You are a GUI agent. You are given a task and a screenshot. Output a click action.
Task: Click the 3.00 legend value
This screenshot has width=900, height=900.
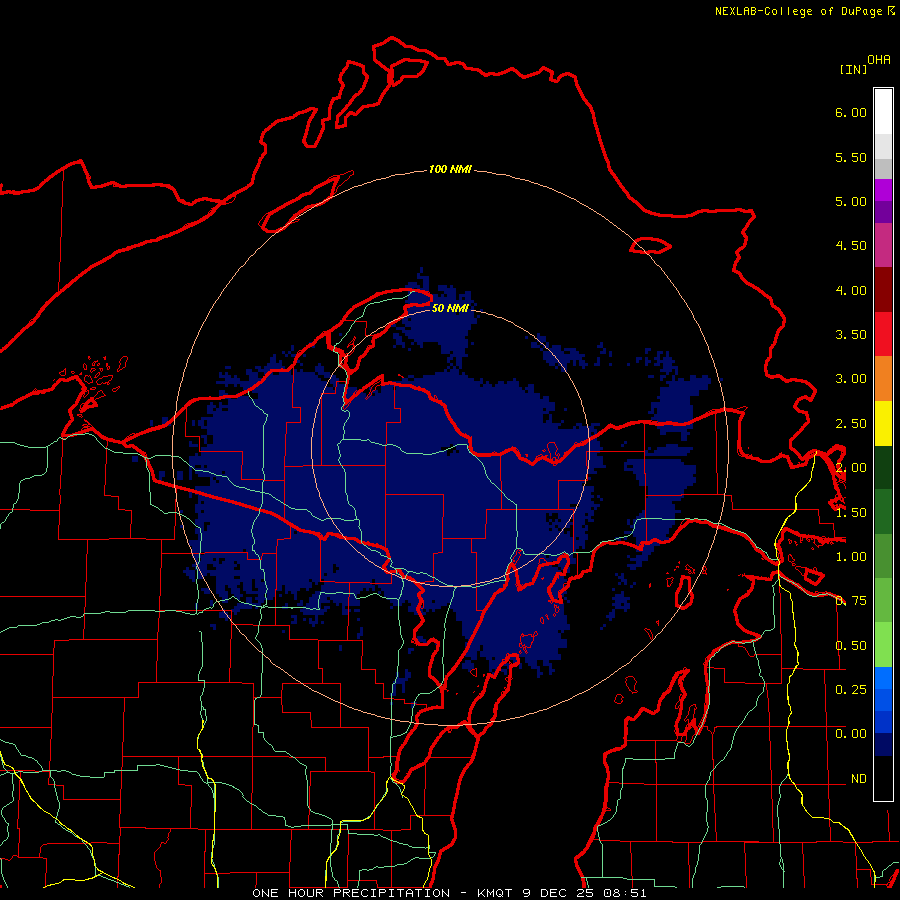pos(851,379)
